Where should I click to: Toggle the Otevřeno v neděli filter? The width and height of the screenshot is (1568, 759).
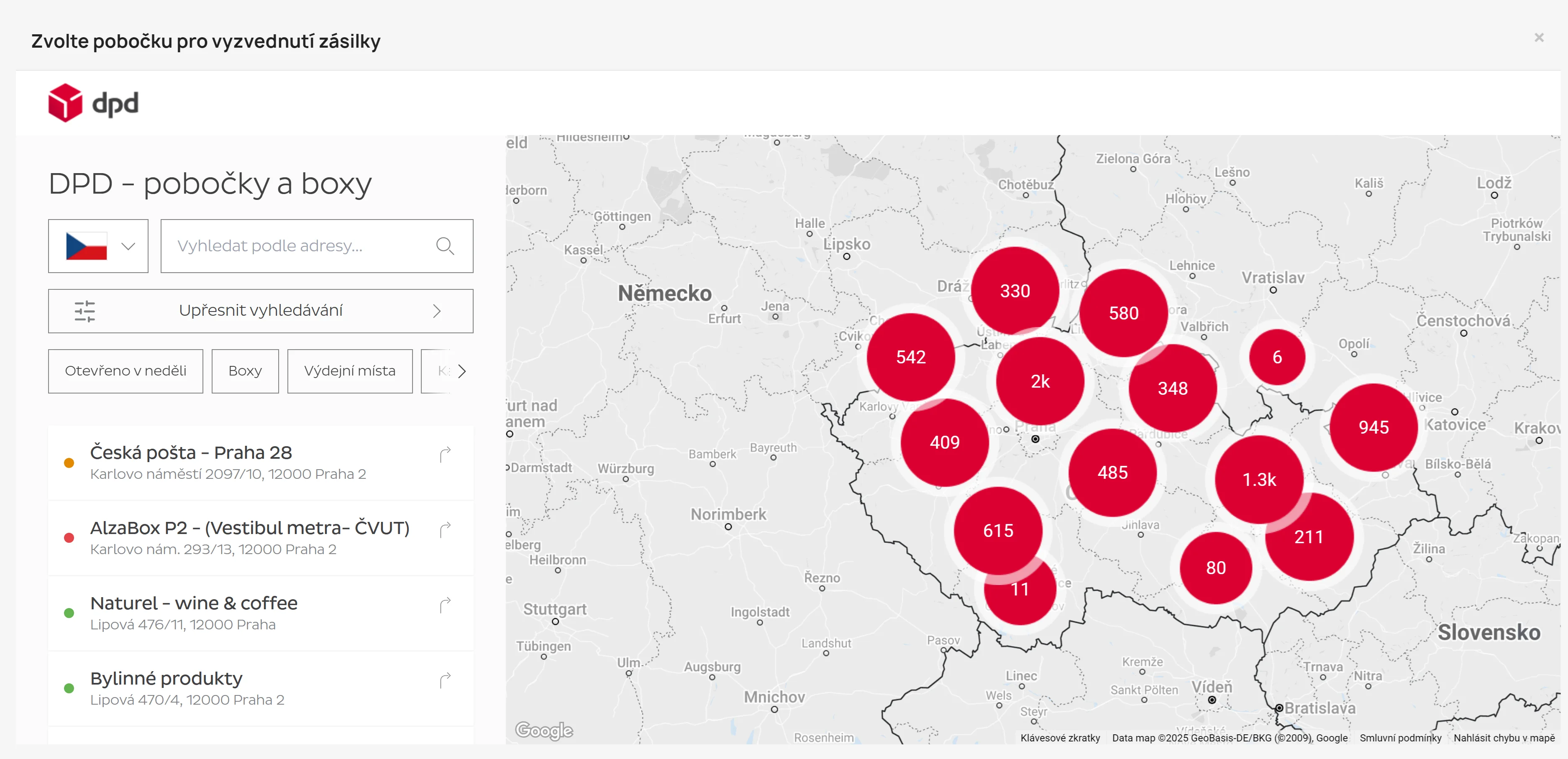coord(126,371)
